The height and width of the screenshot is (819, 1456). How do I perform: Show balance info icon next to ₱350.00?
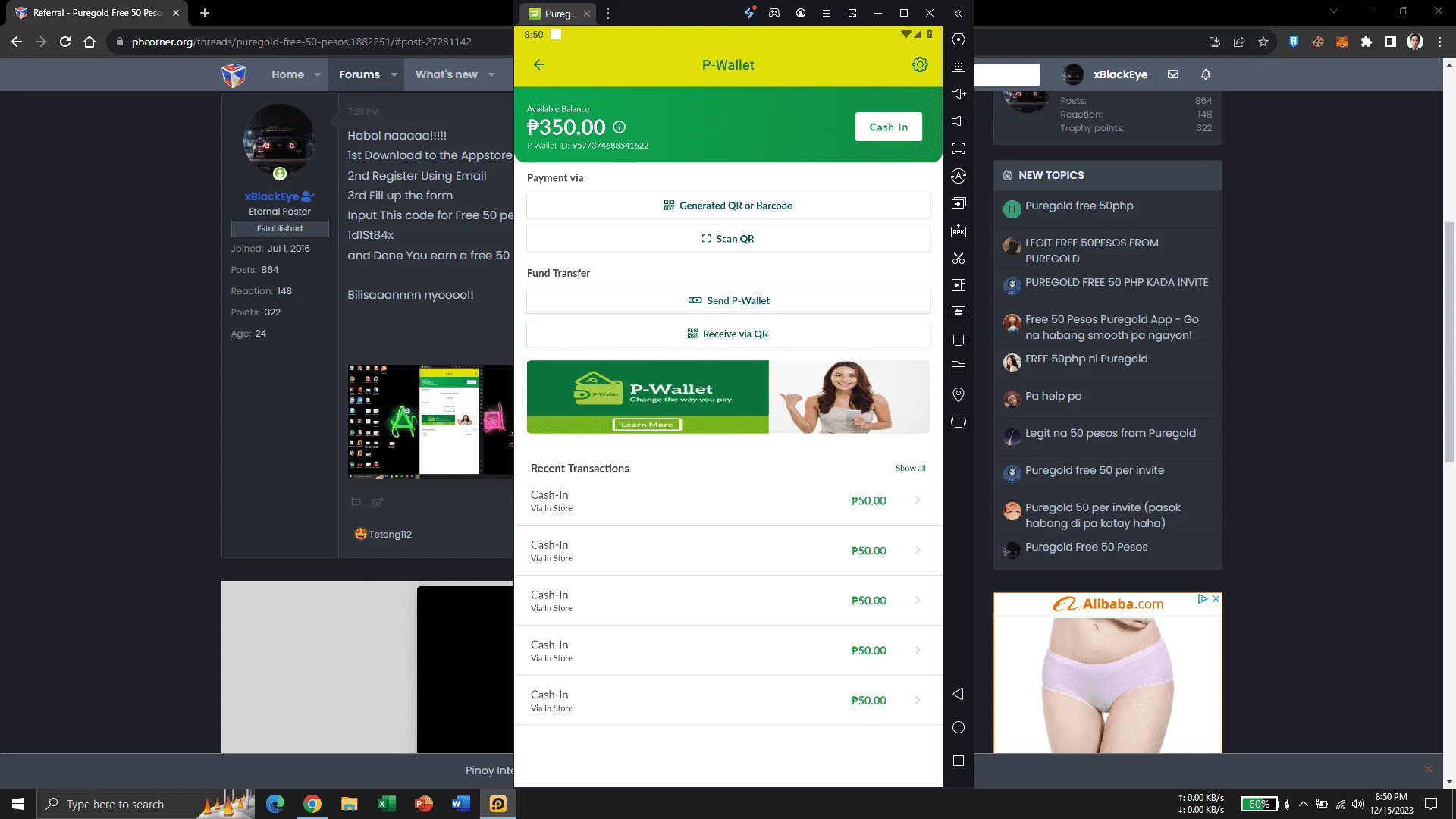[619, 127]
